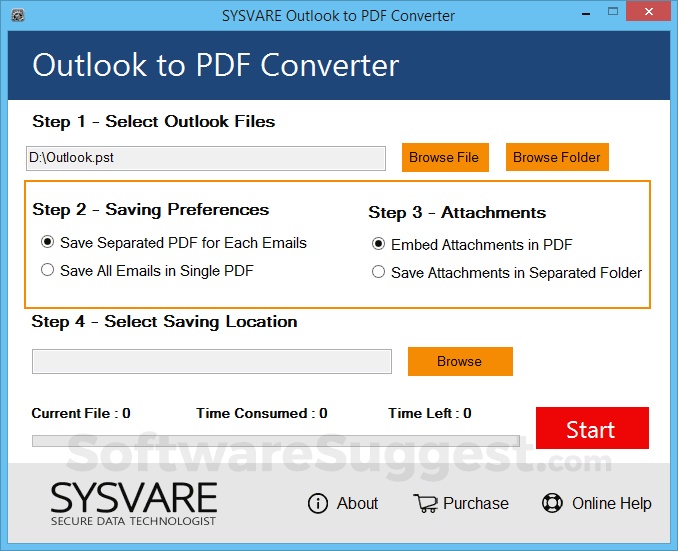
Task: Click the About info icon
Action: 318,503
